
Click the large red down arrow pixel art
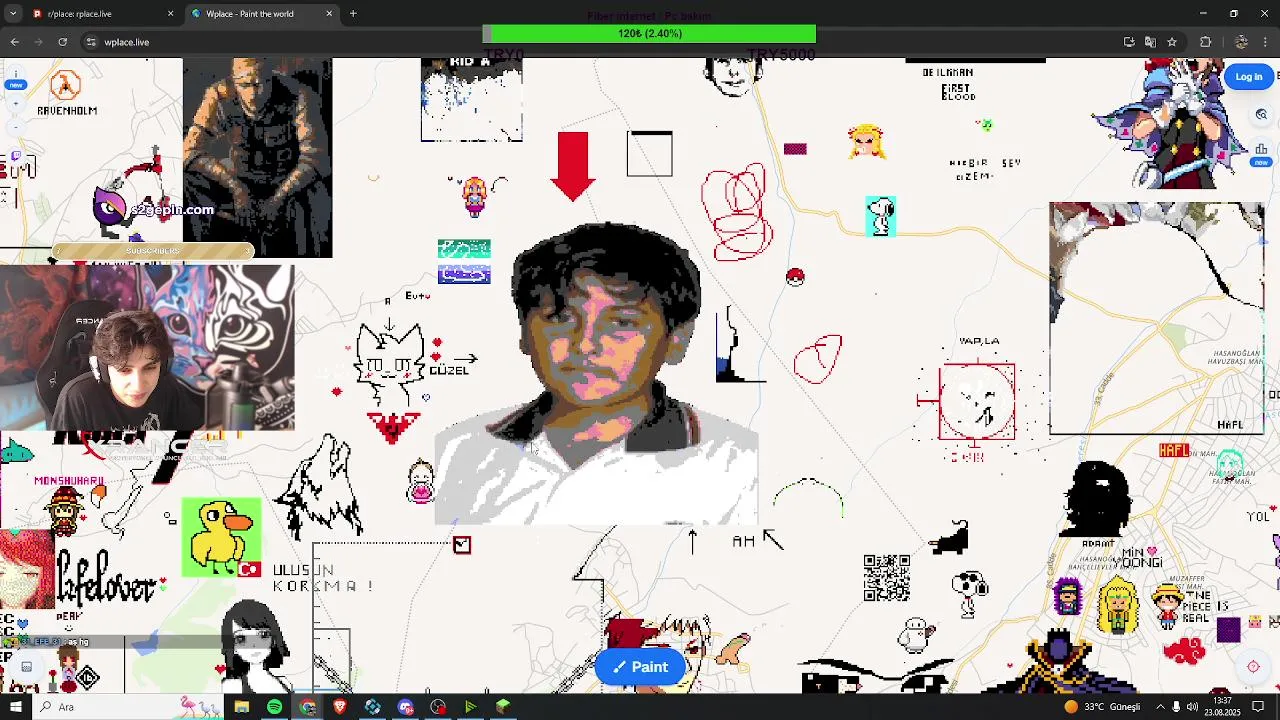[573, 166]
